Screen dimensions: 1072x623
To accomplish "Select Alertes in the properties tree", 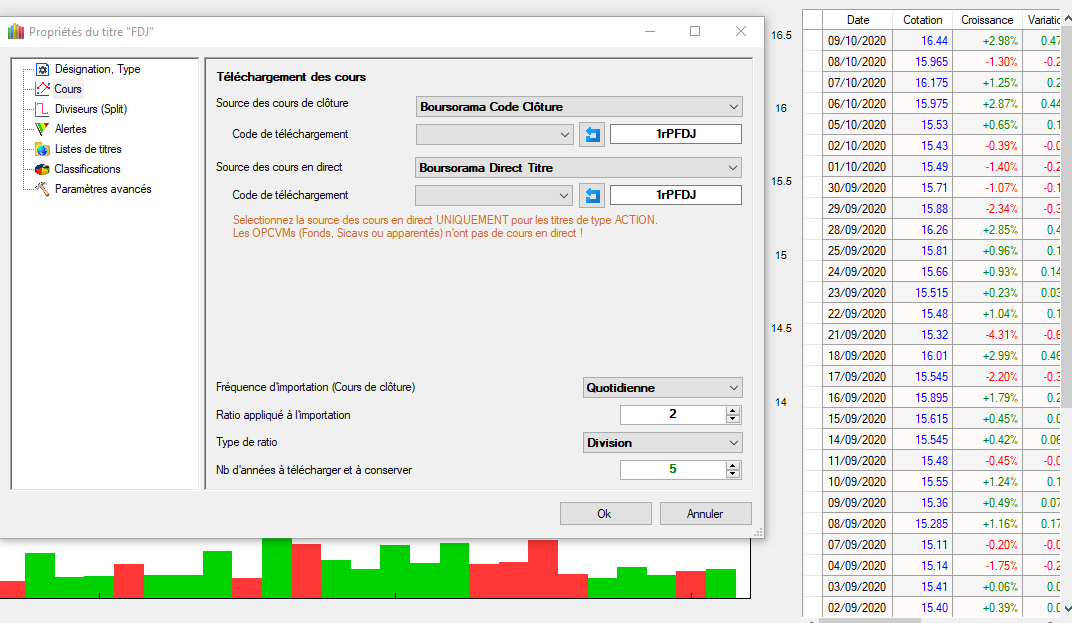I will point(71,129).
